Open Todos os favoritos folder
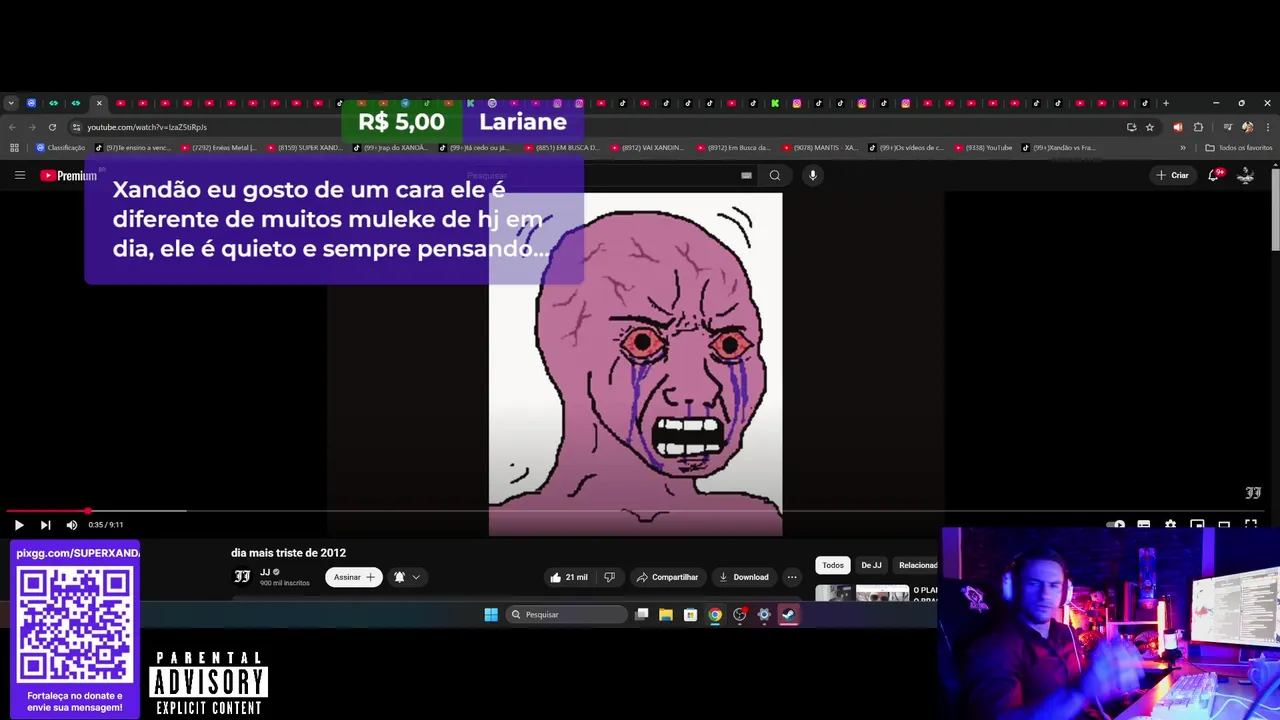The width and height of the screenshot is (1280, 720). tap(1238, 148)
